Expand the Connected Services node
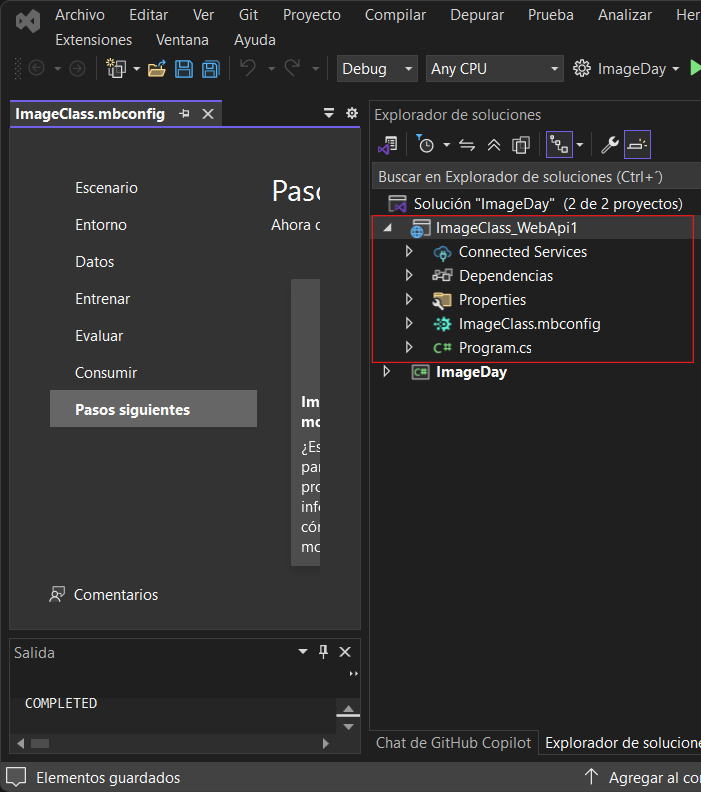This screenshot has width=701, height=792. coord(409,251)
